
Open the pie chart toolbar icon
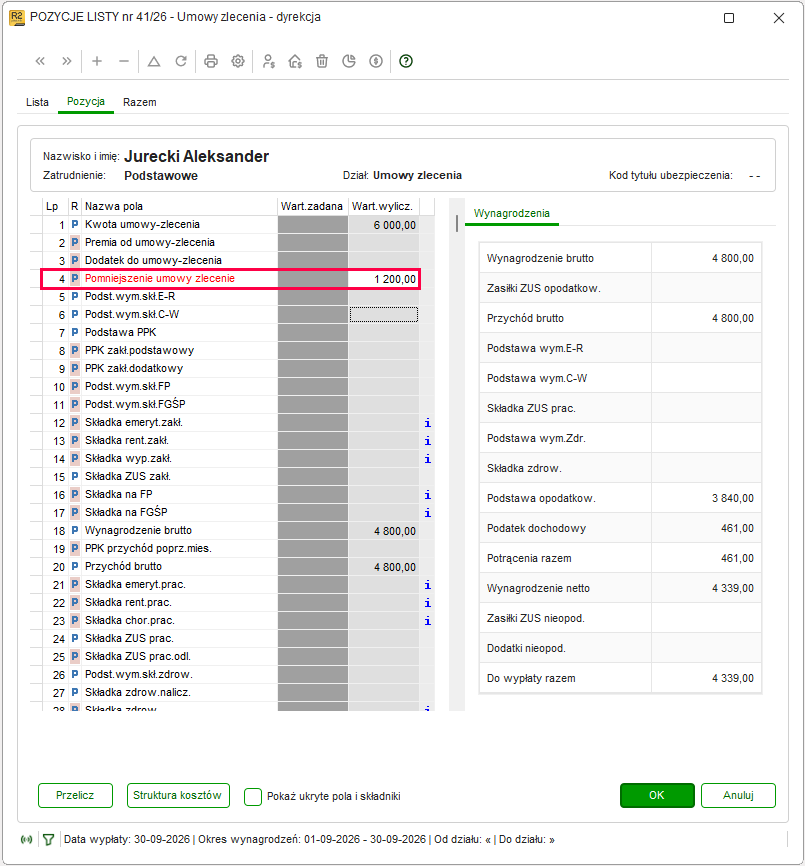(349, 61)
